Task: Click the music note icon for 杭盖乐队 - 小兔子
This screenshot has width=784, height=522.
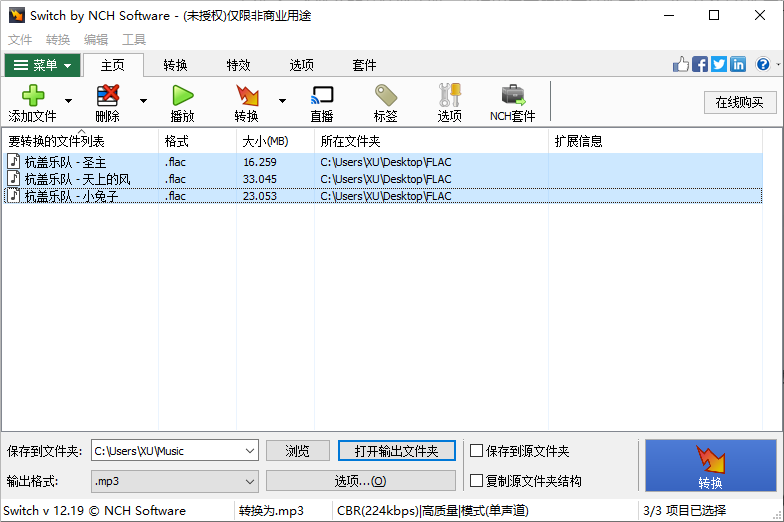Action: click(x=14, y=196)
